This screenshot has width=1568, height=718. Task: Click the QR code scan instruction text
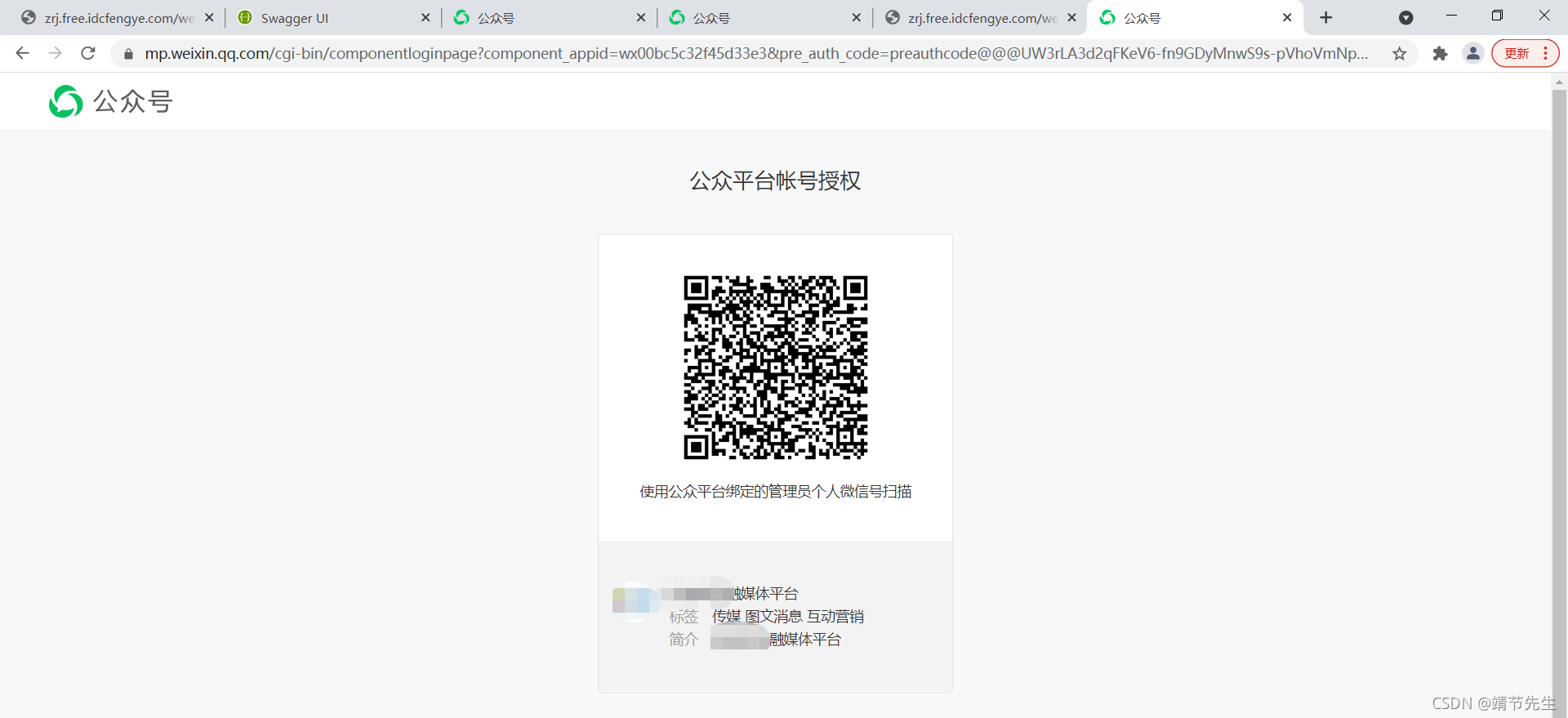(776, 491)
